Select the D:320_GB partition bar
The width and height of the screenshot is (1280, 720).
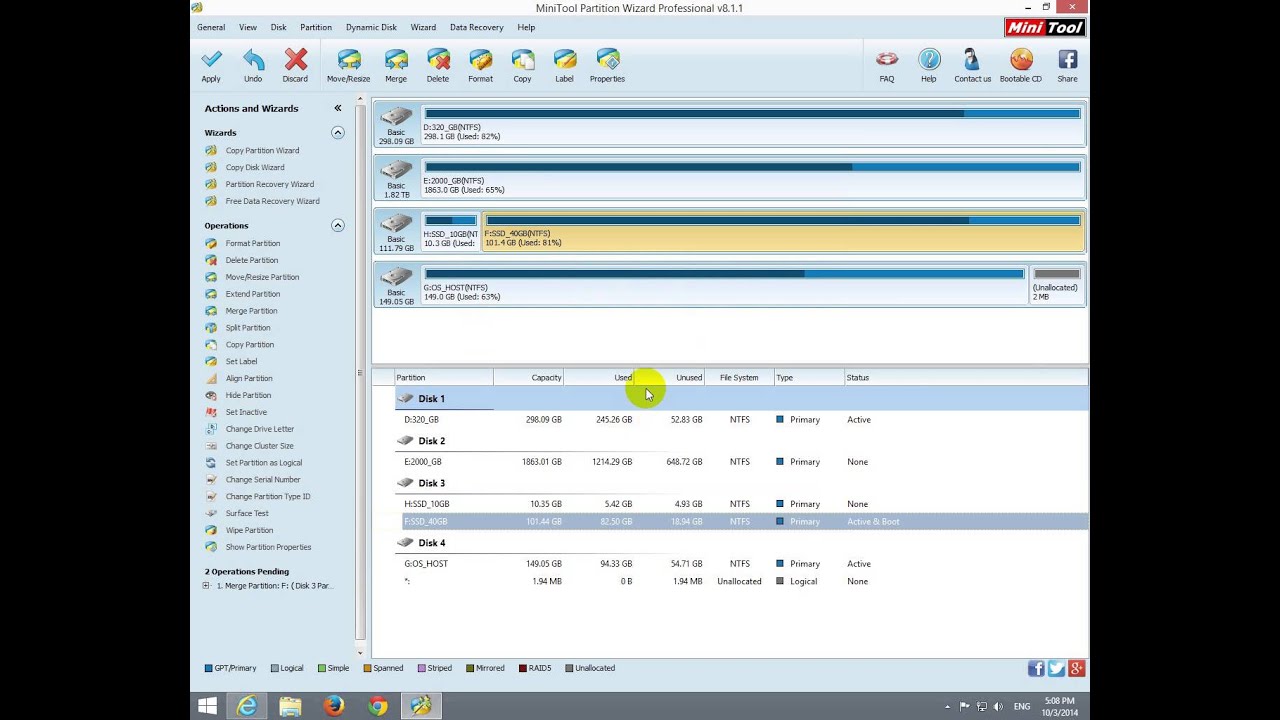pos(752,125)
